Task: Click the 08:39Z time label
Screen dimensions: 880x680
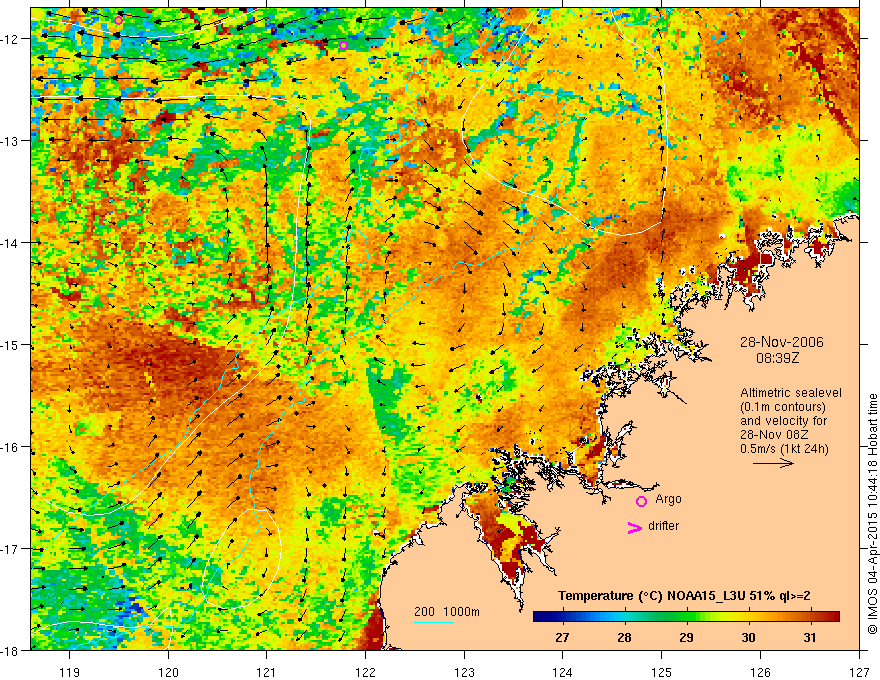Action: pos(777,357)
